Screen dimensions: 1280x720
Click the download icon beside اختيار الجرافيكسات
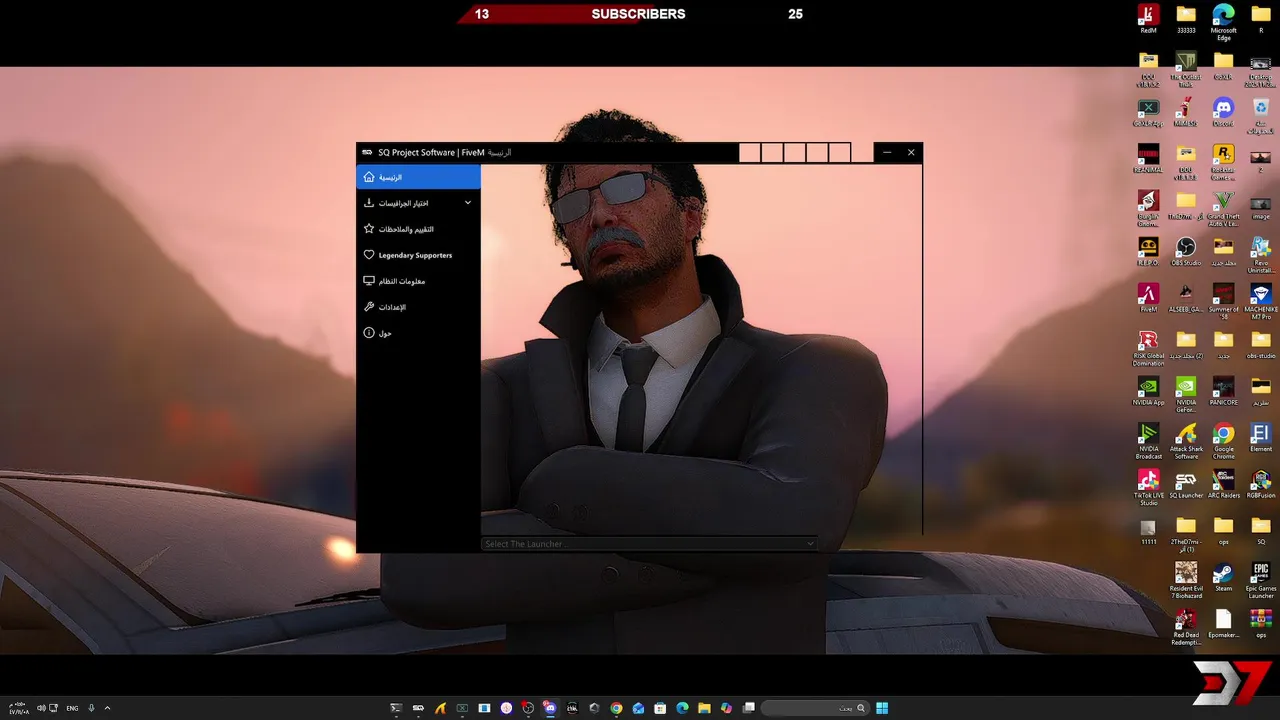click(x=369, y=203)
